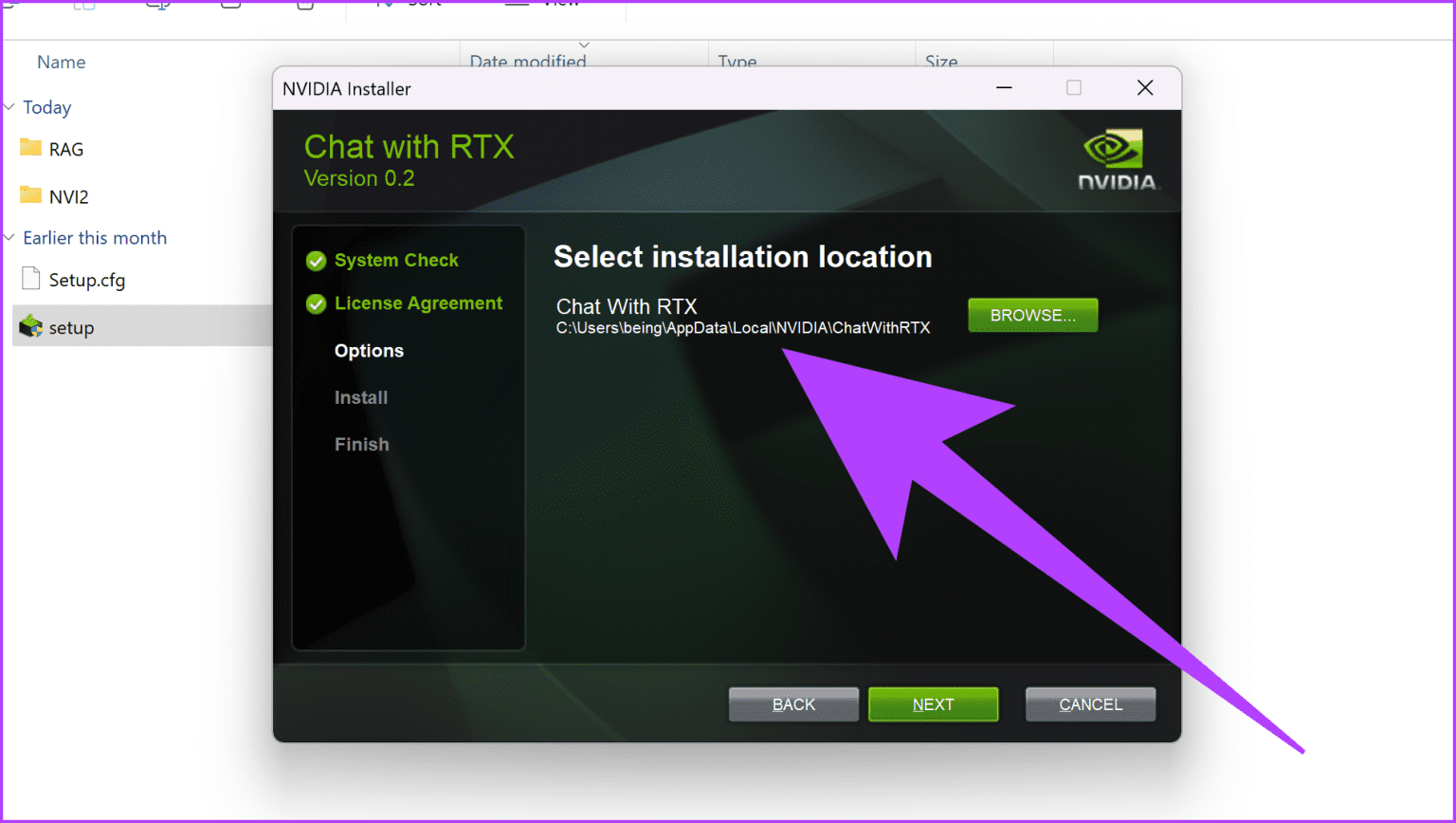The height and width of the screenshot is (823, 1456).
Task: Click the installation path text
Action: (743, 328)
